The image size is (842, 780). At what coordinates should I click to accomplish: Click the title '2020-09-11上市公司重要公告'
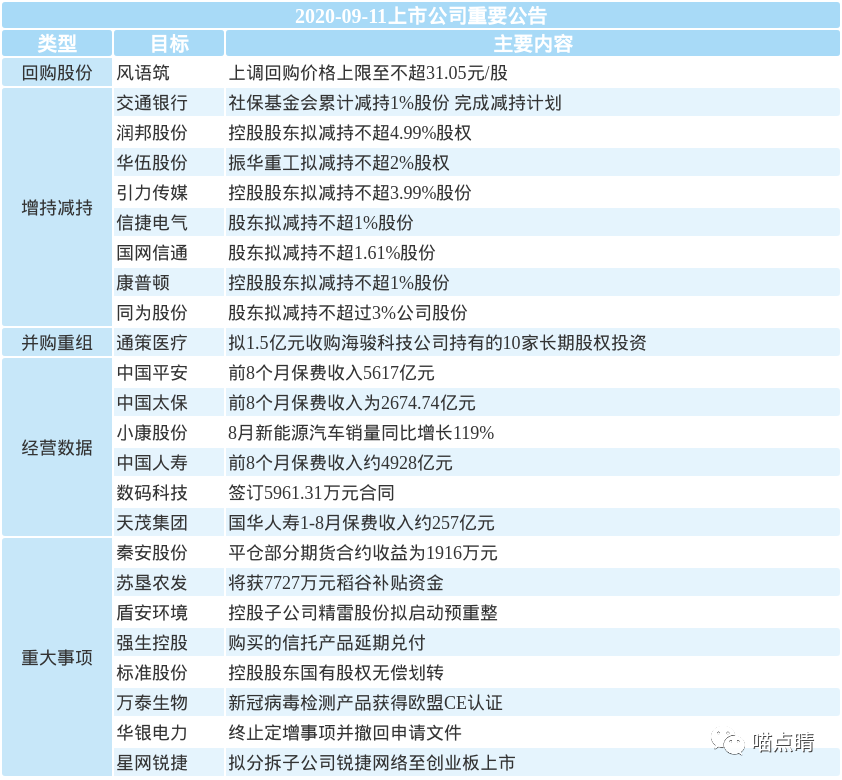[421, 16]
